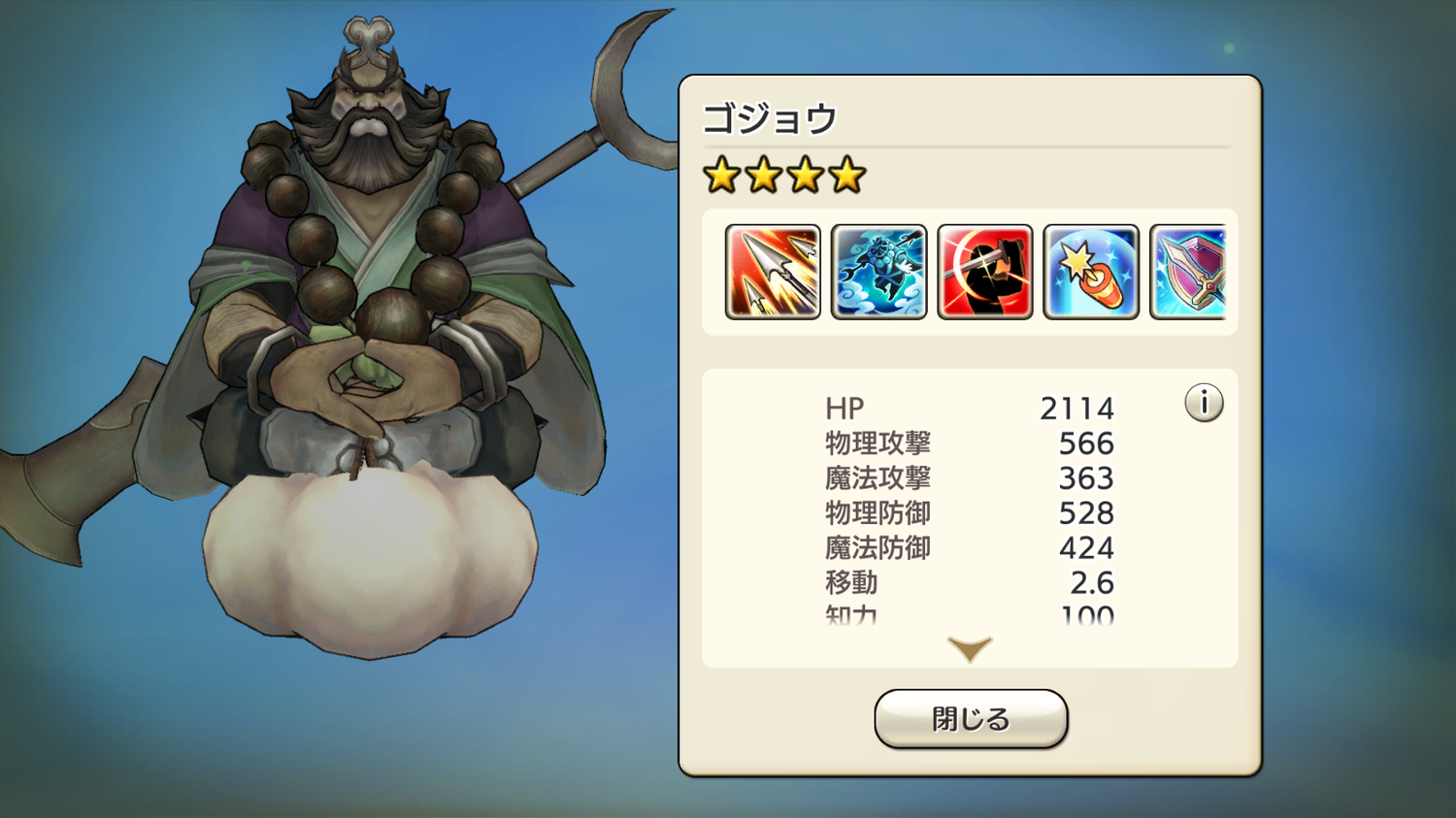Select the 物理防御 stat row
1456x818 pixels.
[x=970, y=513]
